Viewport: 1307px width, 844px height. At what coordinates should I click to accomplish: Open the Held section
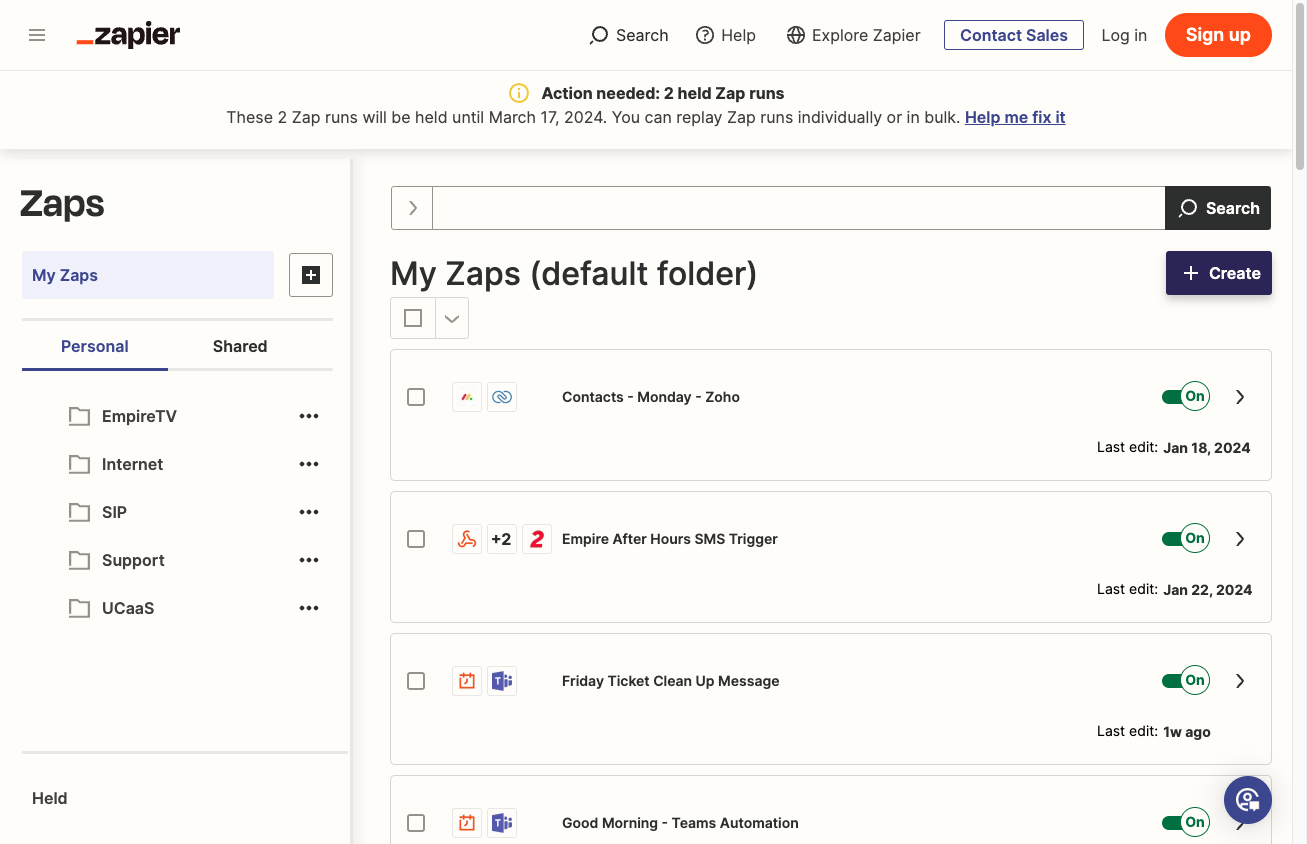point(50,798)
